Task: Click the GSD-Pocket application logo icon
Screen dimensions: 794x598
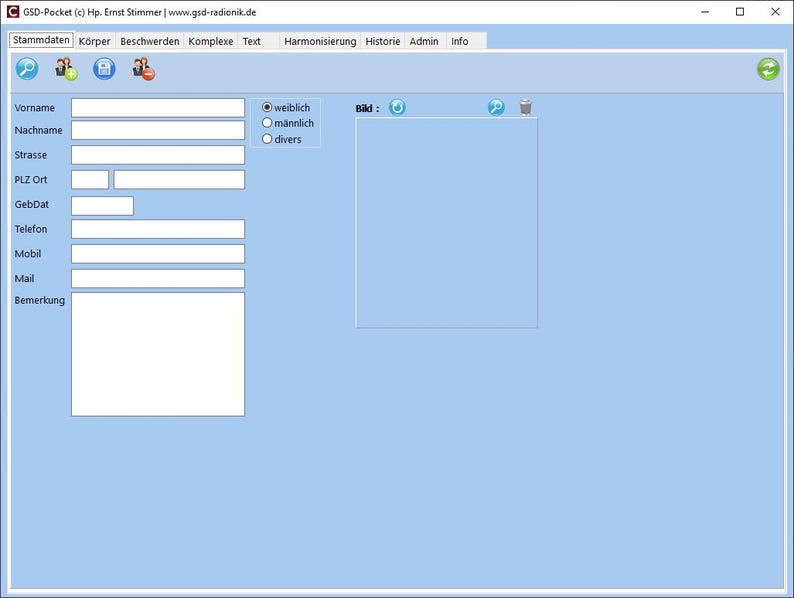Action: pyautogui.click(x=13, y=12)
